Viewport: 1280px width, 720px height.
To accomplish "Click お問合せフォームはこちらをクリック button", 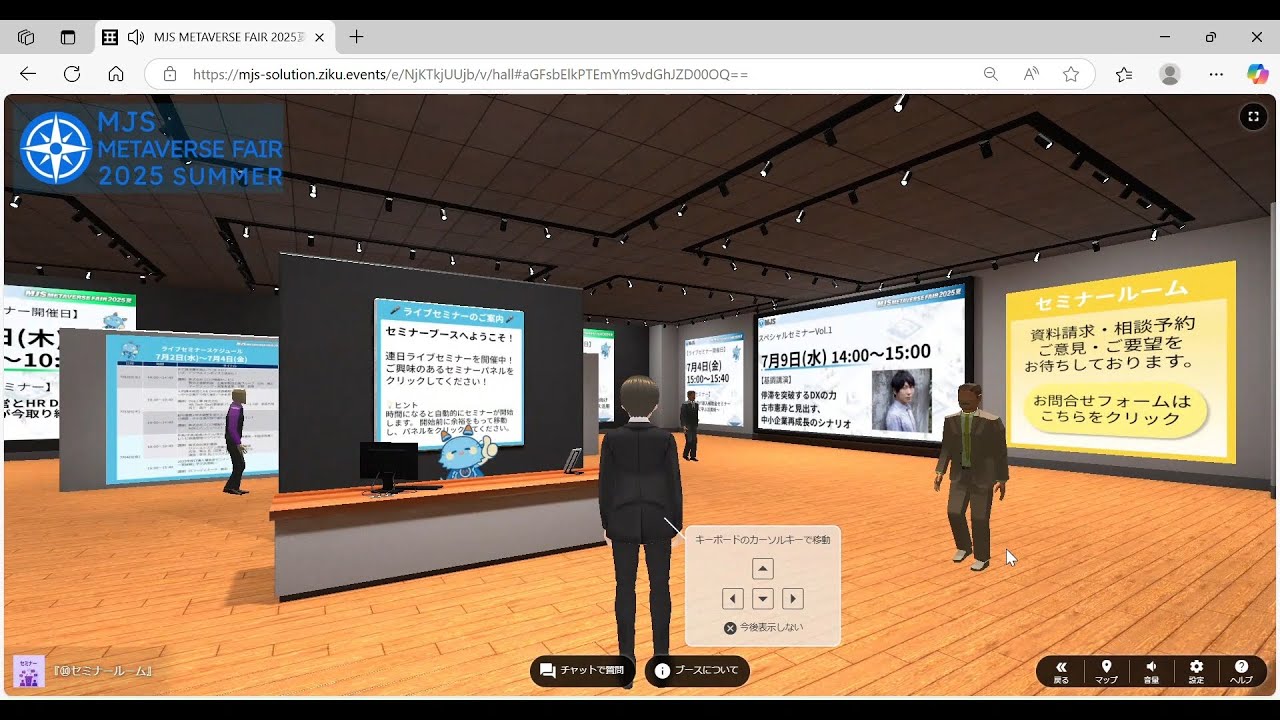I will (x=1113, y=410).
